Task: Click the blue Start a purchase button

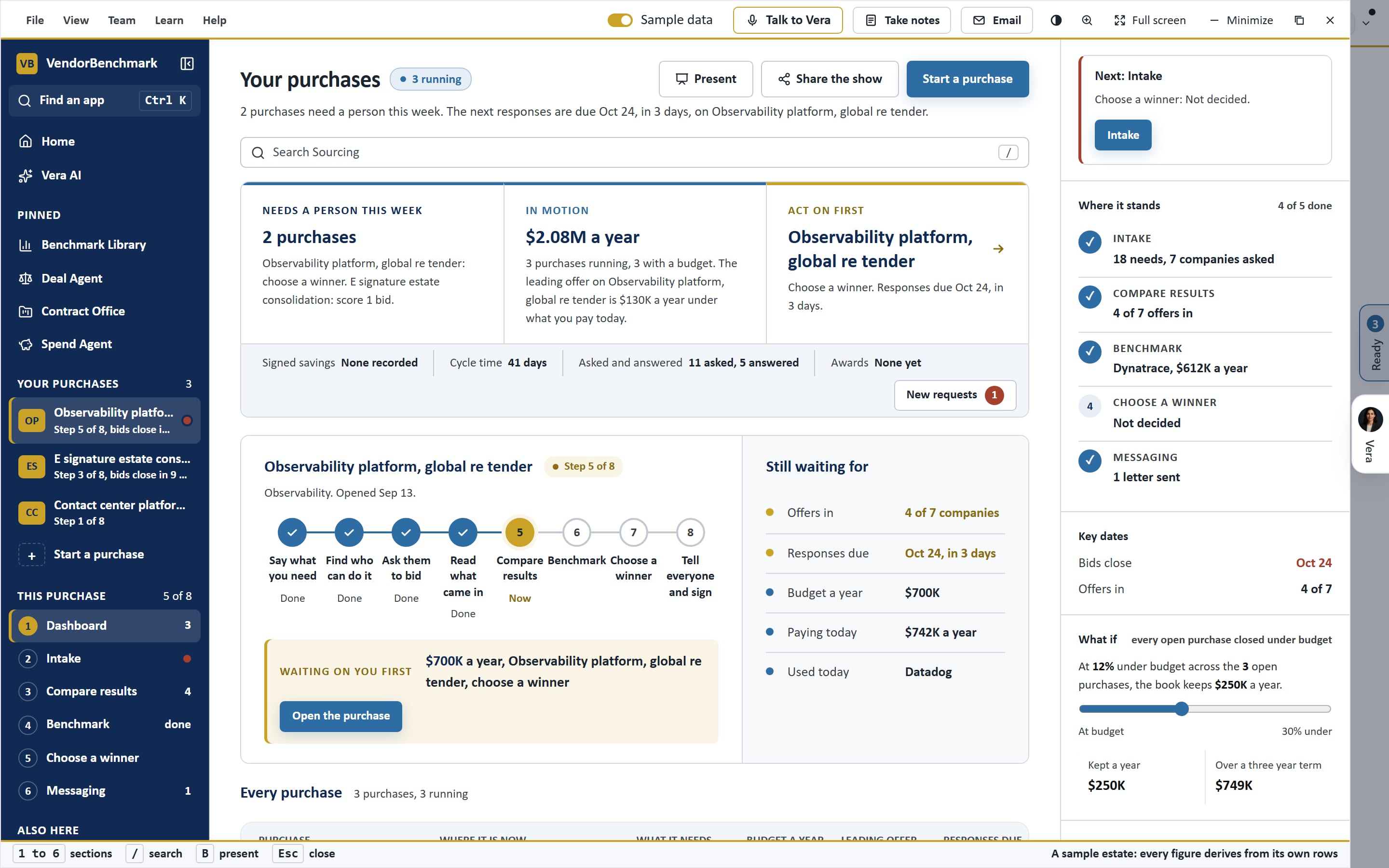Action: point(967,79)
